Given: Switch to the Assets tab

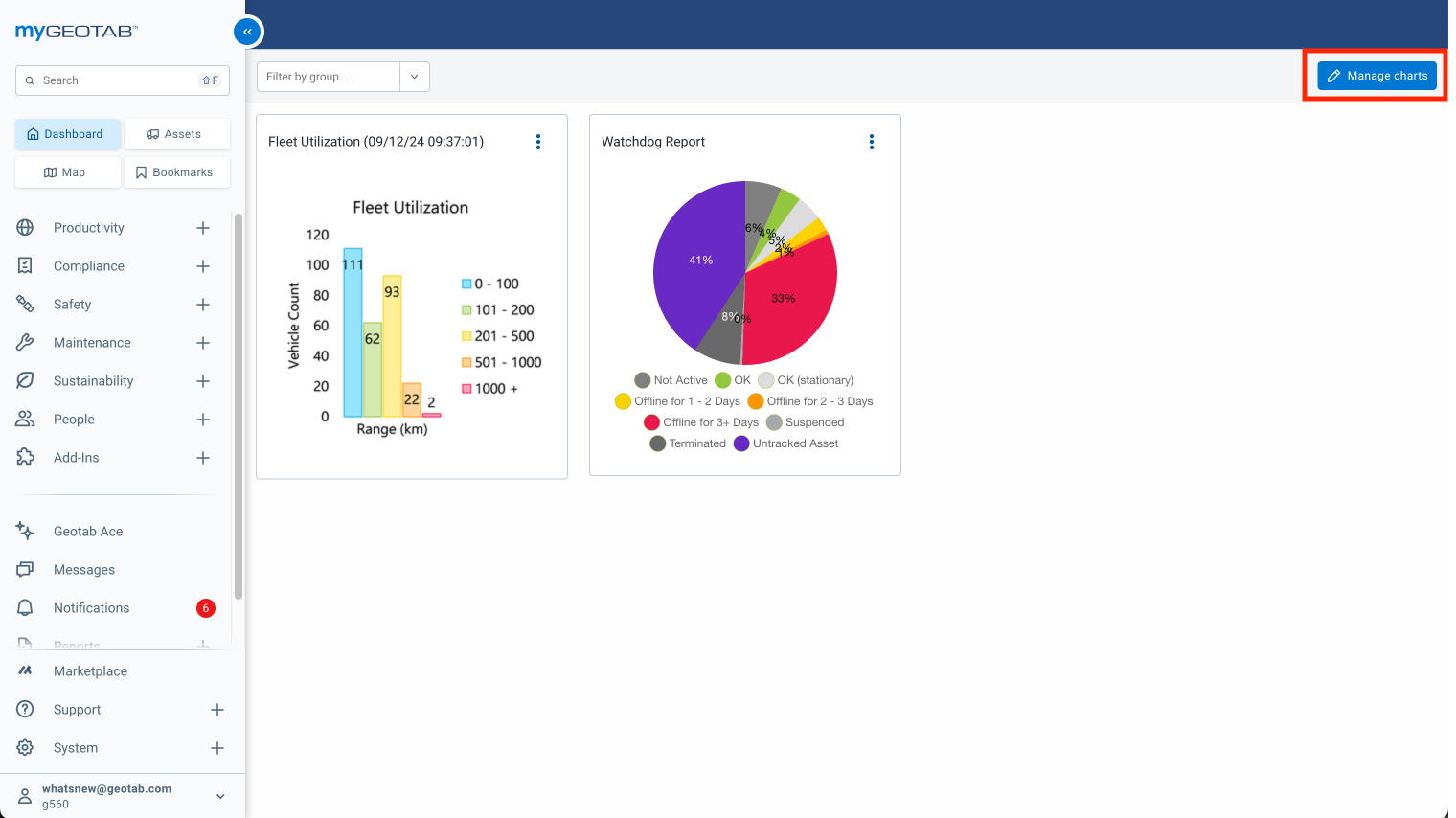Looking at the screenshot, I should [177, 133].
